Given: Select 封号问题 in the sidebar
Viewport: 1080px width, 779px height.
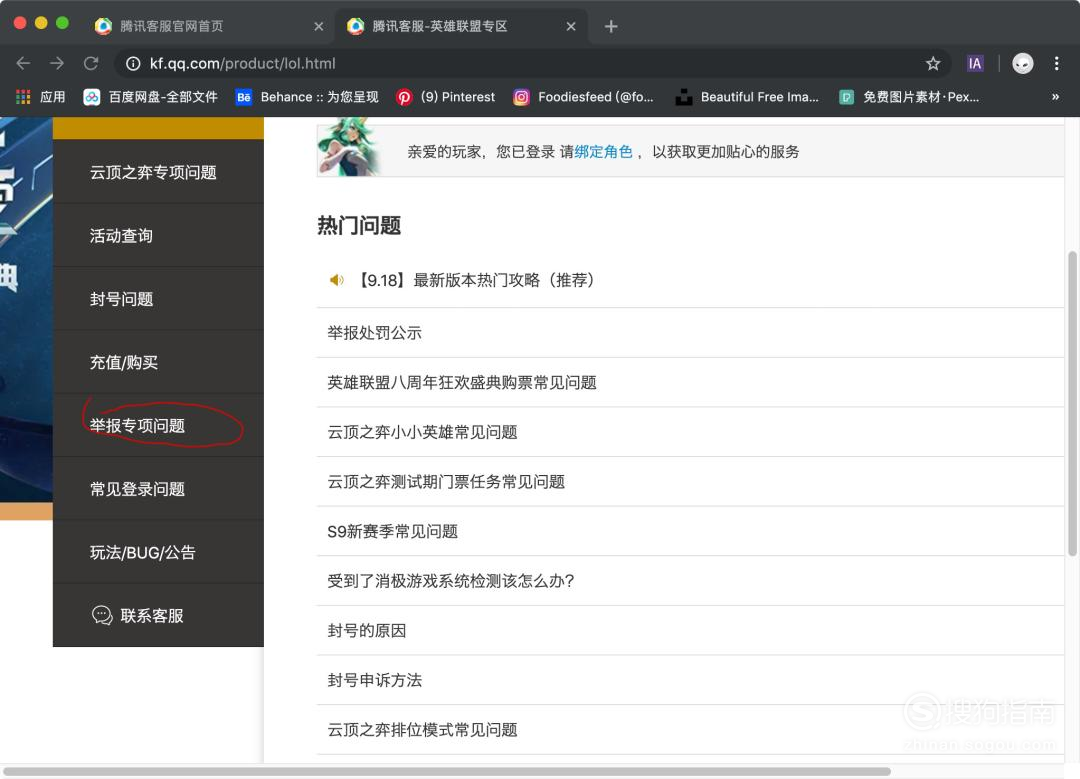Looking at the screenshot, I should tap(158, 299).
